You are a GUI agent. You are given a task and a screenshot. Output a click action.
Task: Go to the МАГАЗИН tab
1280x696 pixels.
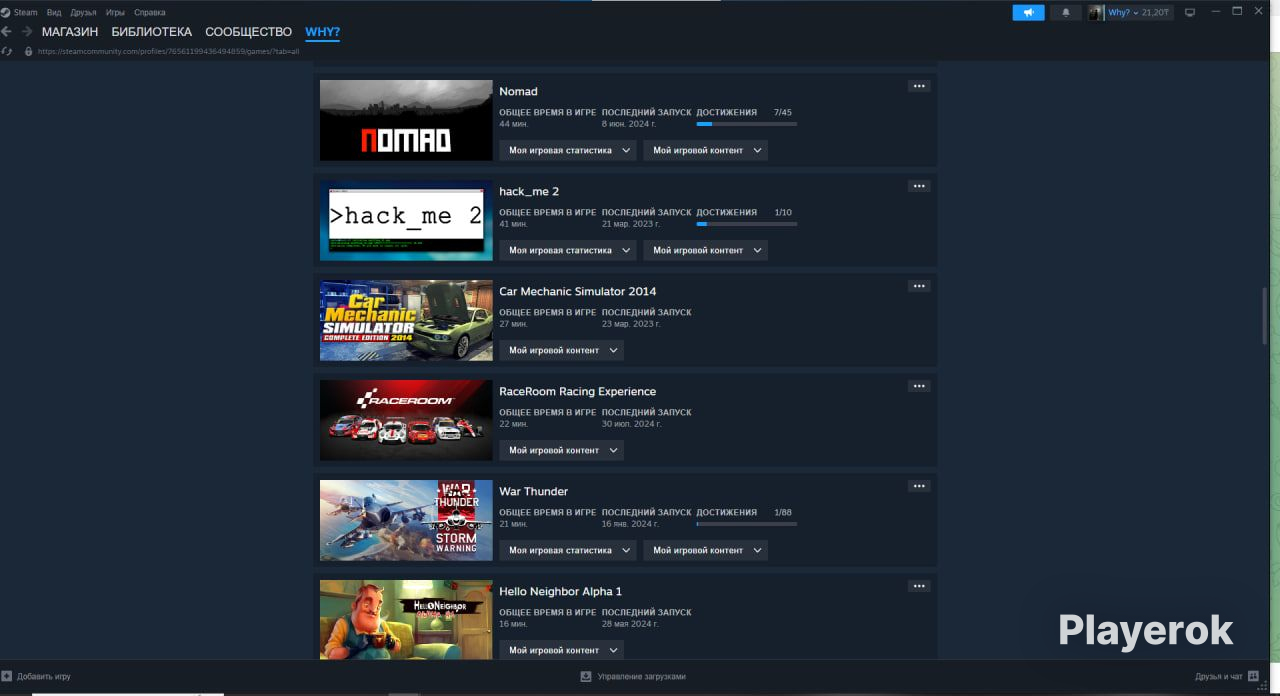pos(70,32)
